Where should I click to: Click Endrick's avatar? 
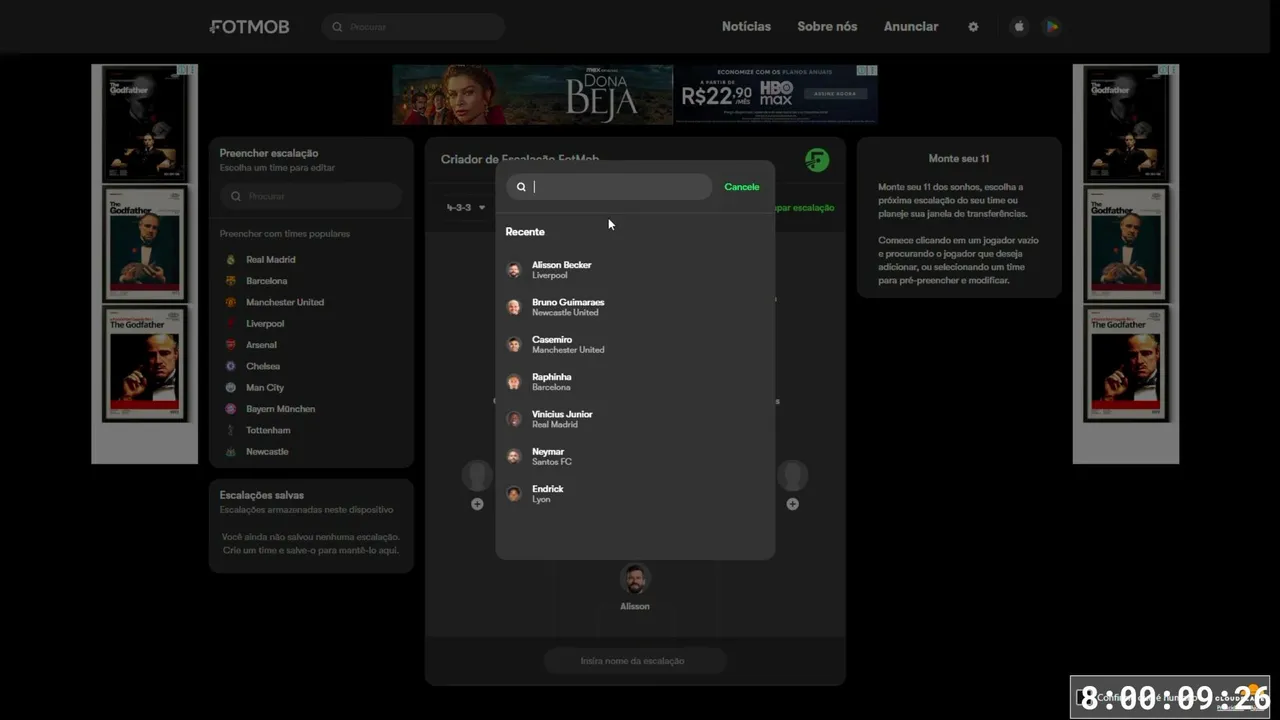click(514, 494)
